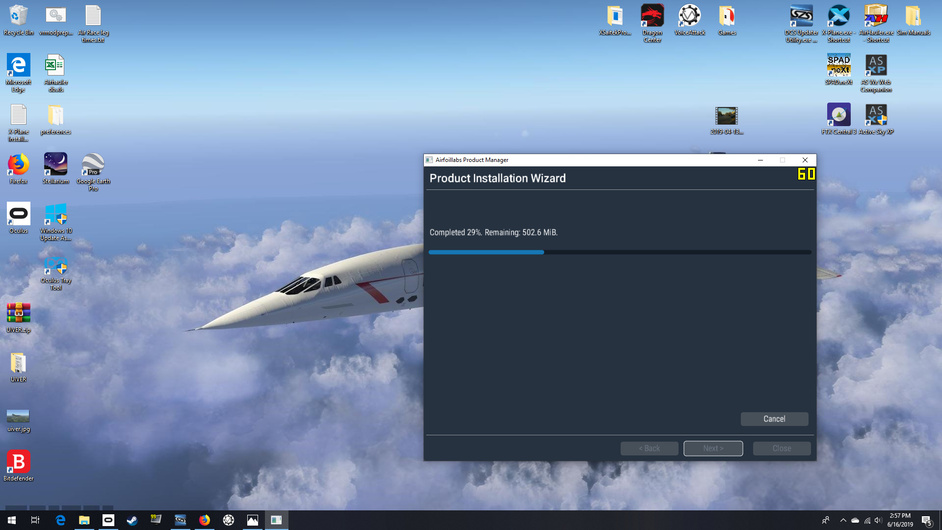Select the Microsoft Edge desktop shortcut

click(x=18, y=73)
